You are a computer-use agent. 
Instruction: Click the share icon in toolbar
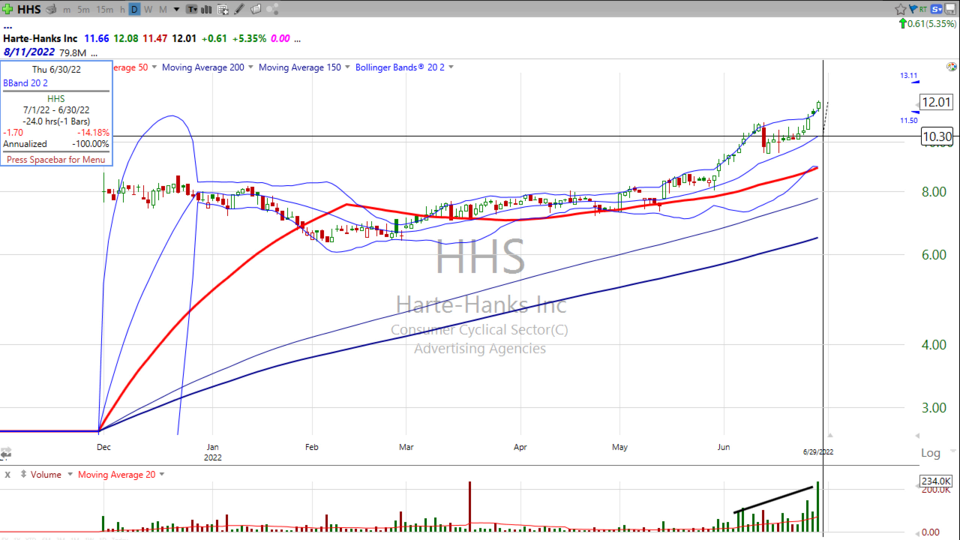tap(272, 9)
